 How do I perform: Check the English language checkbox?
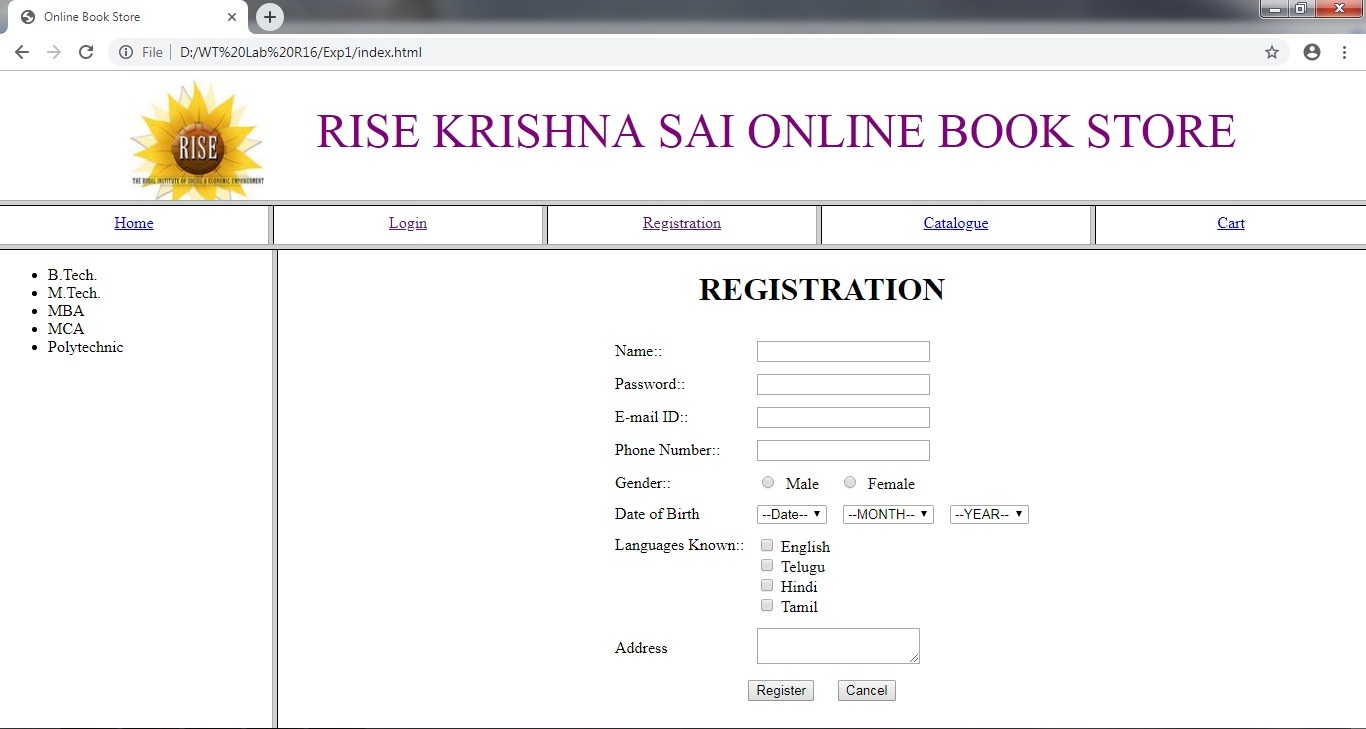(x=767, y=545)
